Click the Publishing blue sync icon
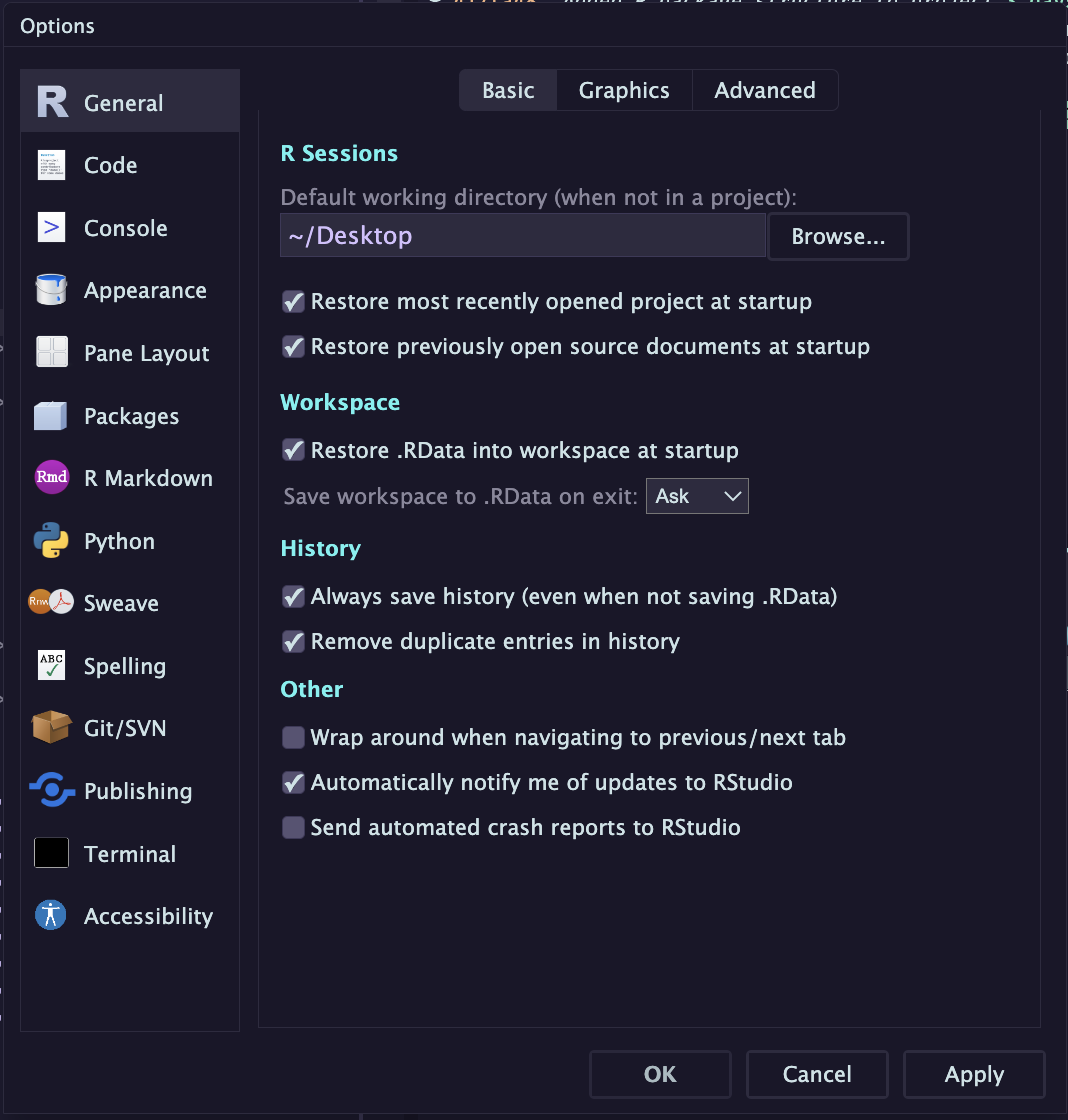This screenshot has height=1120, width=1068. pos(51,790)
